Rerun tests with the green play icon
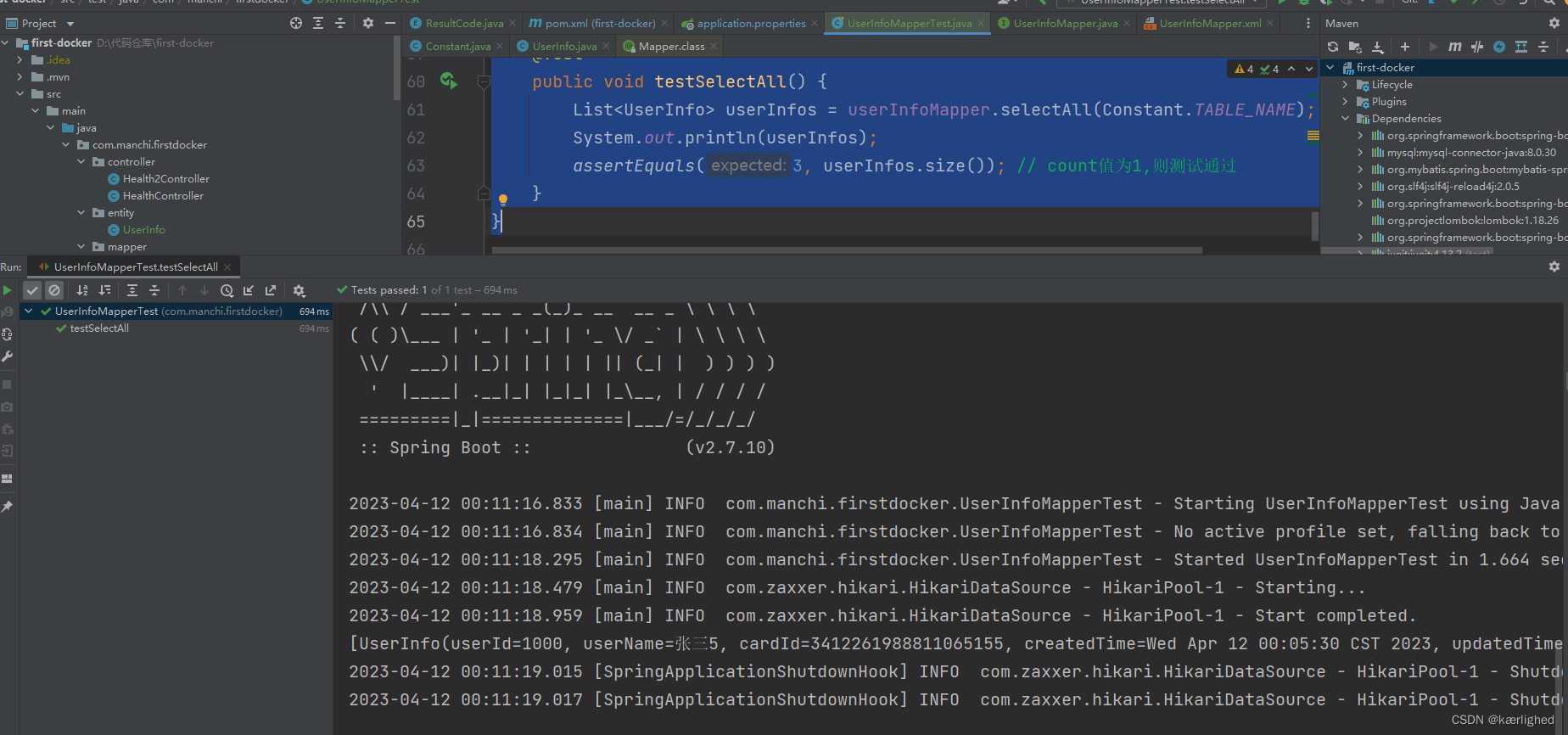The width and height of the screenshot is (1568, 735). point(8,290)
